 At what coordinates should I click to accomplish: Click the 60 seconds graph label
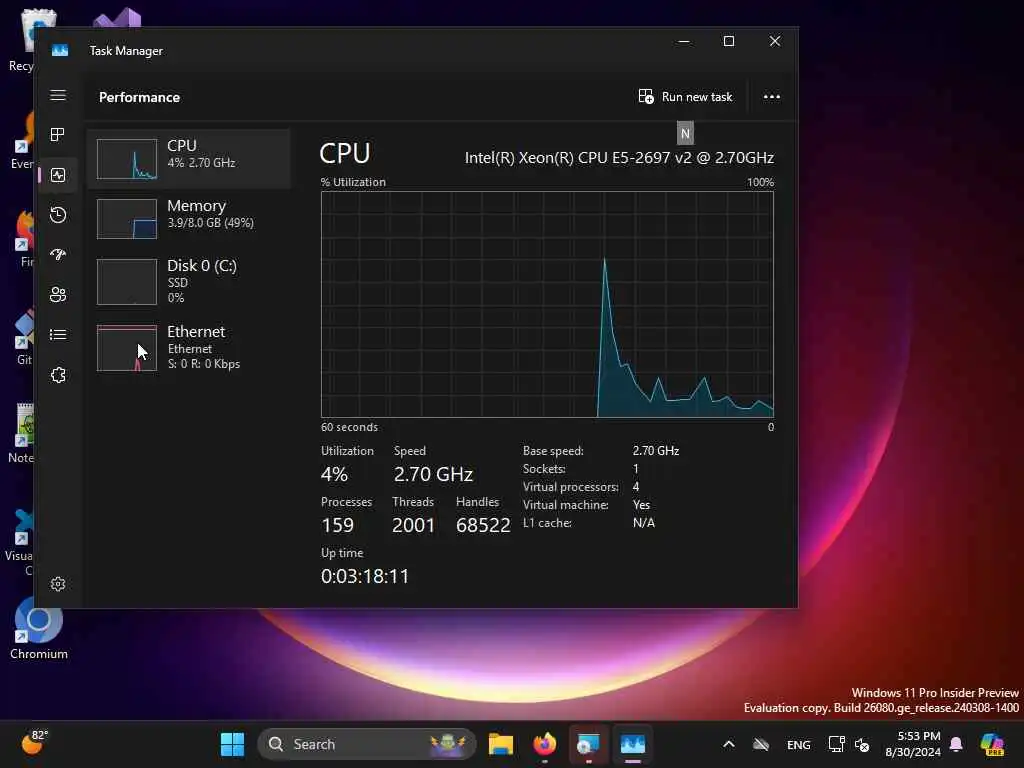349,427
